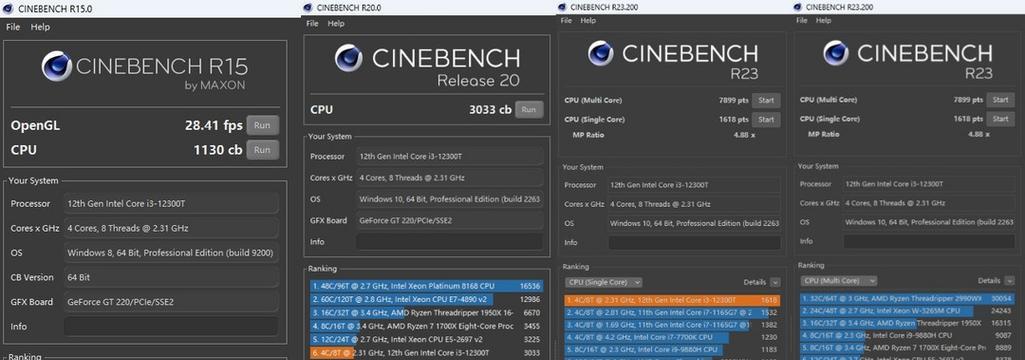1025x360 pixels.
Task: Select i9-9880H row in Single Core ranking
Action: pyautogui.click(x=672, y=350)
